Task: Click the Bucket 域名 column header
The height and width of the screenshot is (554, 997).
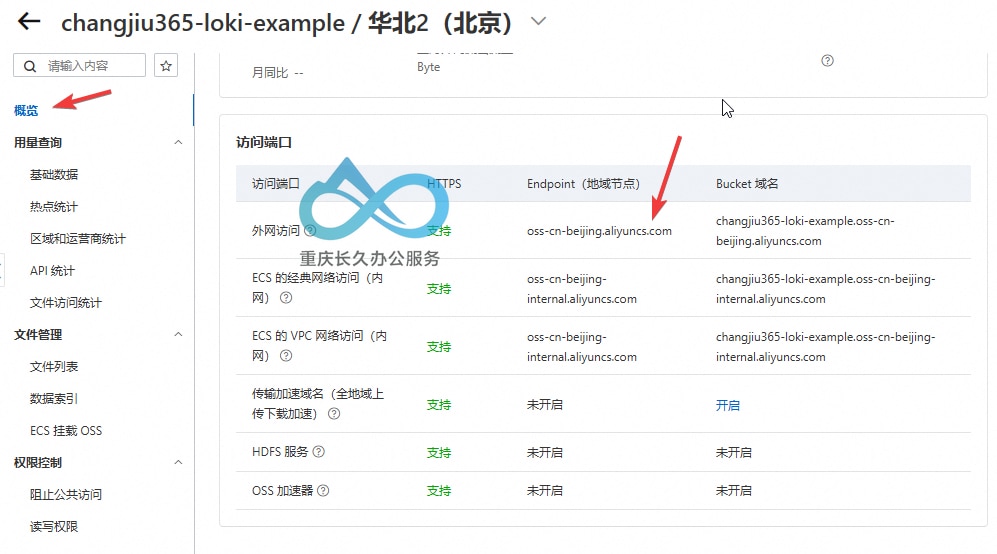Action: [747, 184]
